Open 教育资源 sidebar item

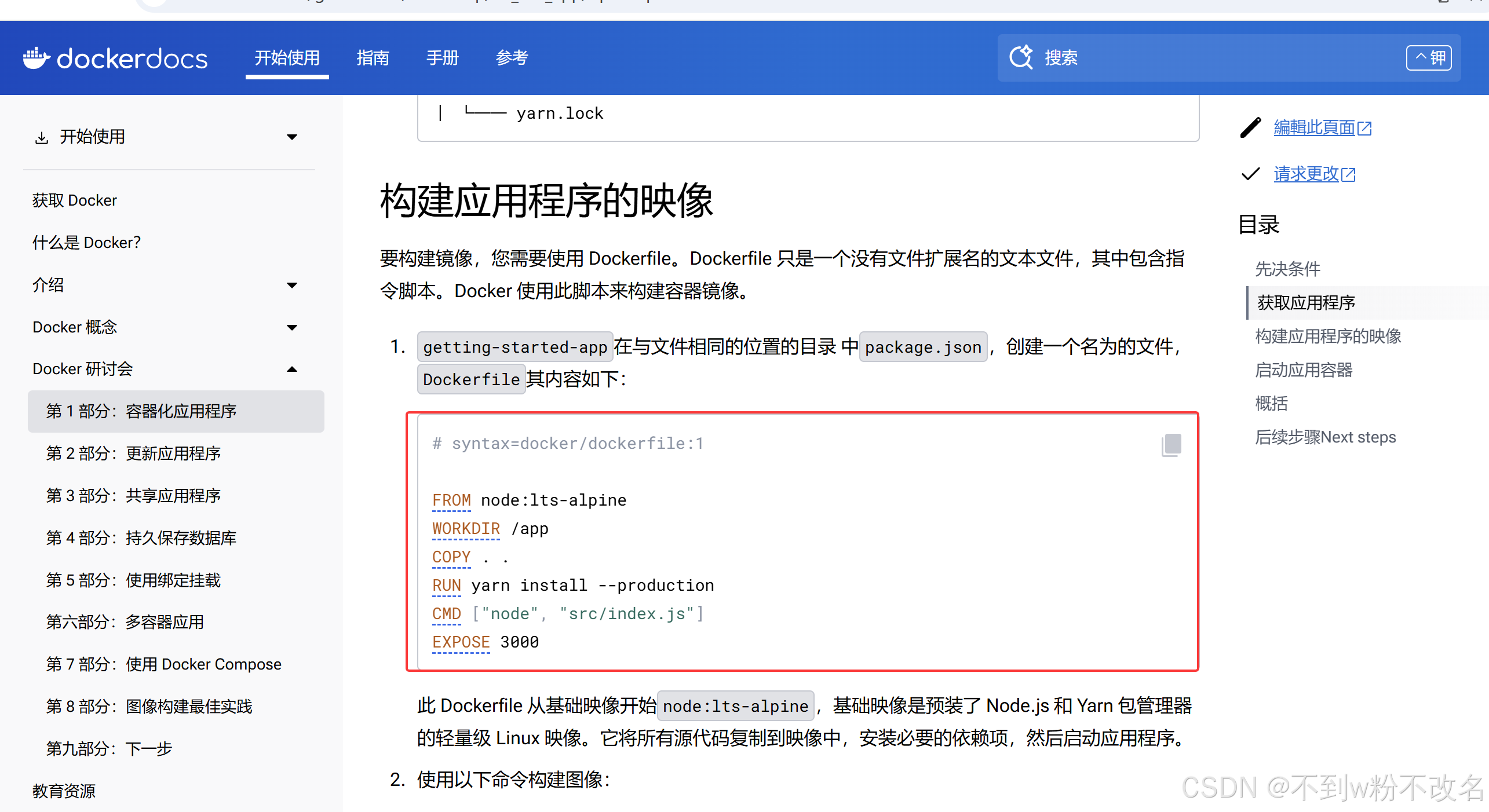(x=64, y=791)
